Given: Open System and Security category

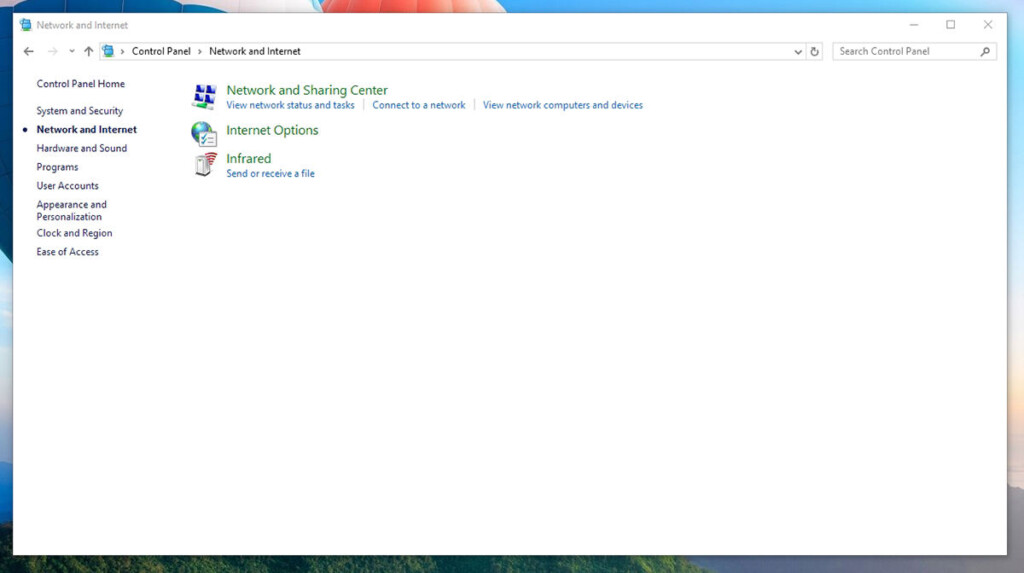Looking at the screenshot, I should tap(80, 111).
